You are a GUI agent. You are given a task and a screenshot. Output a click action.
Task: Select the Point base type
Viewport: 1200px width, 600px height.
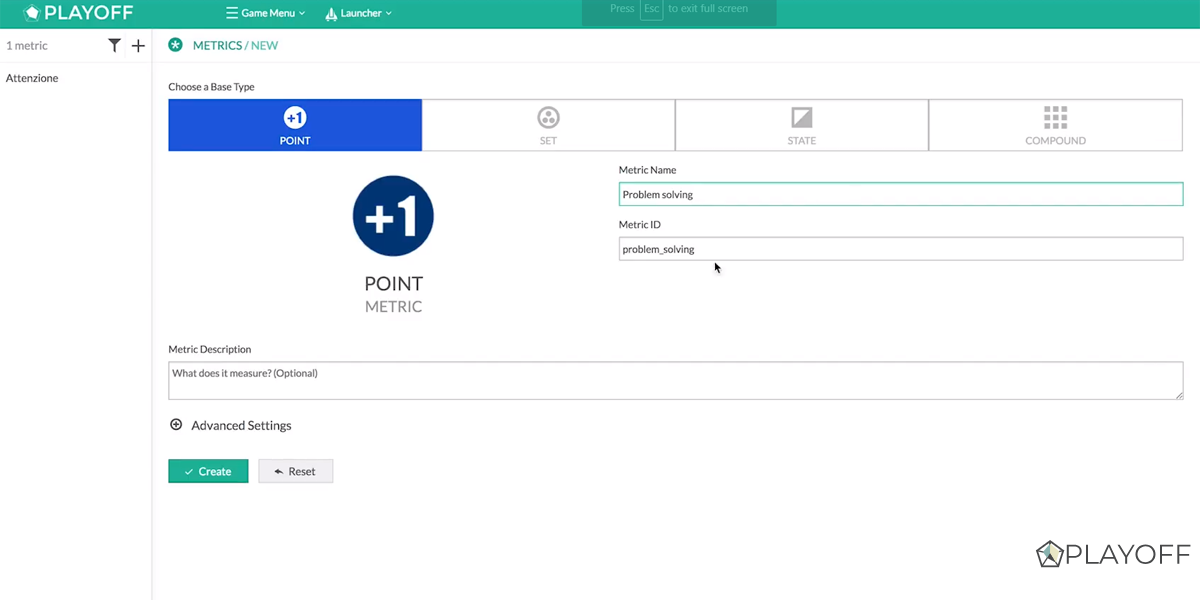[x=295, y=125]
